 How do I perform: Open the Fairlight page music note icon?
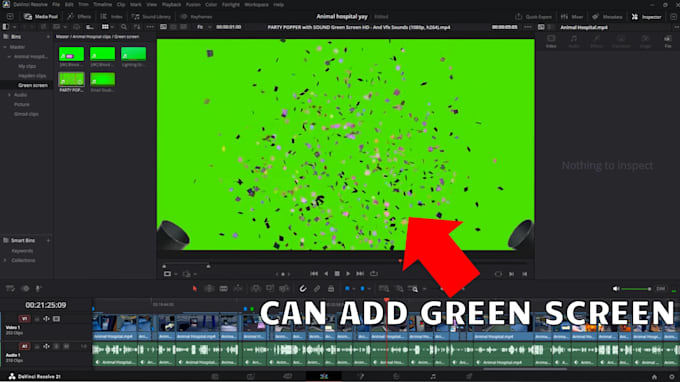pos(433,376)
